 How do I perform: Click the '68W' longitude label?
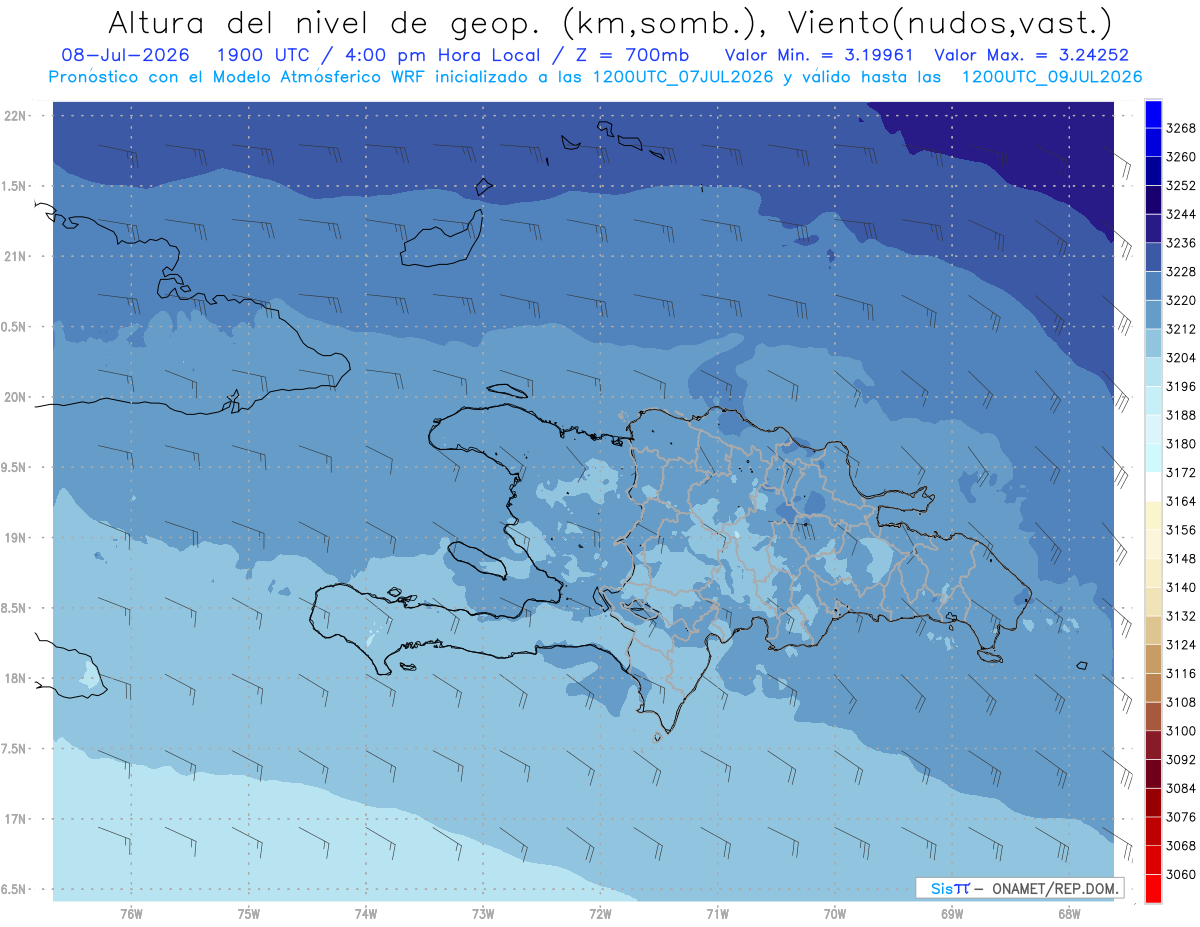[x=1069, y=912]
